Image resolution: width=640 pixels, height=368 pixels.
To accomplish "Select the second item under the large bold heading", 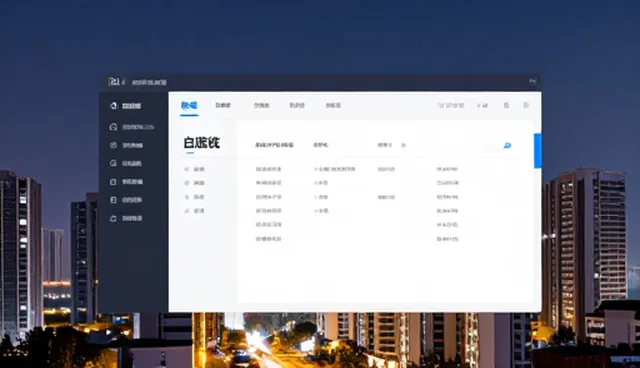I will (195, 183).
